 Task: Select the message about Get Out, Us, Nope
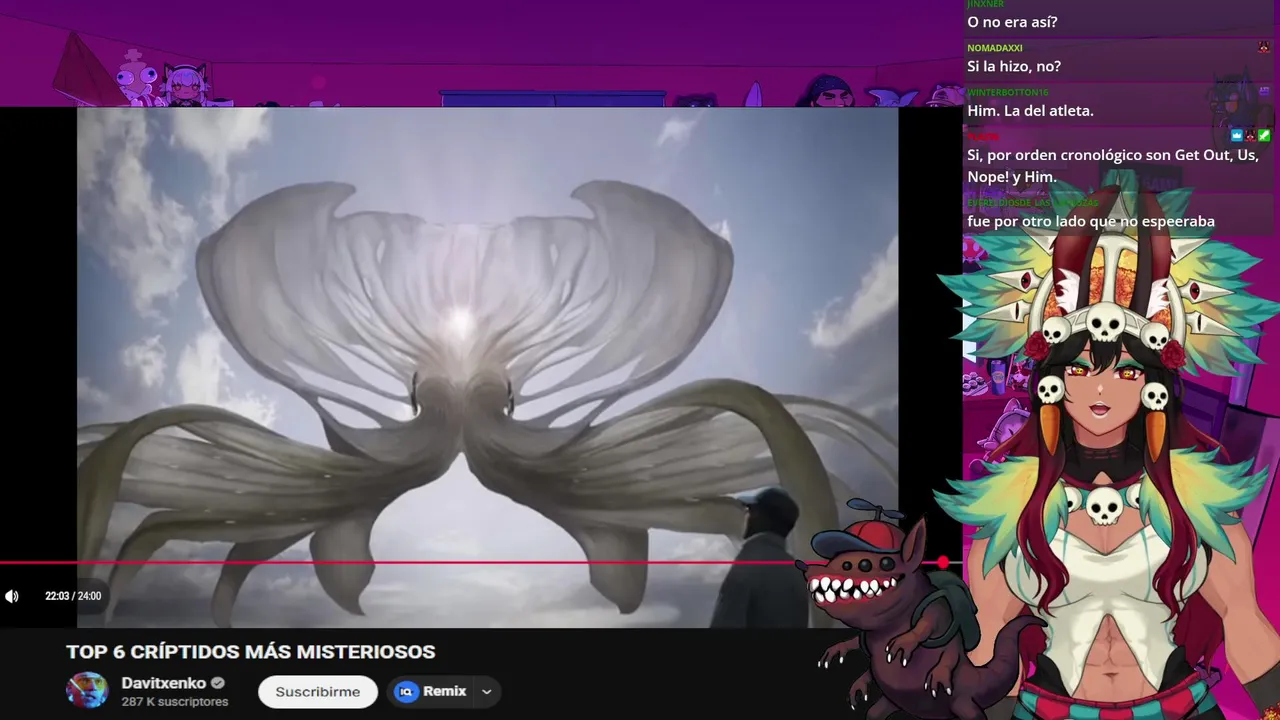point(1112,166)
